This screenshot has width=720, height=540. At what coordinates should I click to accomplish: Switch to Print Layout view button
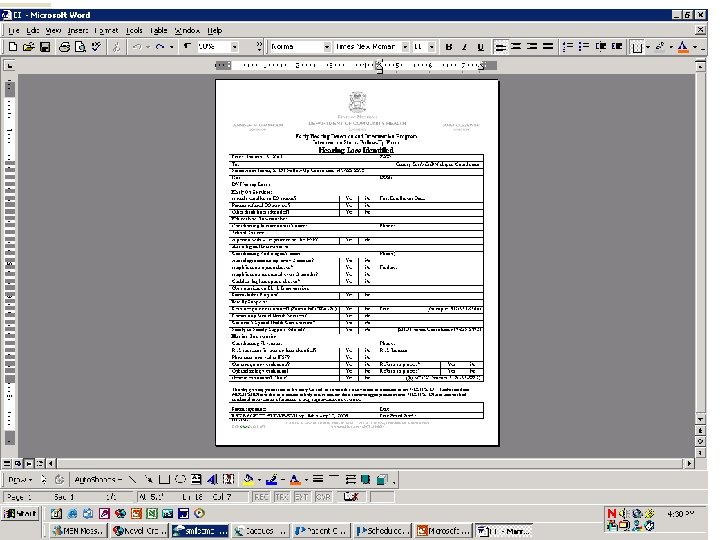pos(28,463)
